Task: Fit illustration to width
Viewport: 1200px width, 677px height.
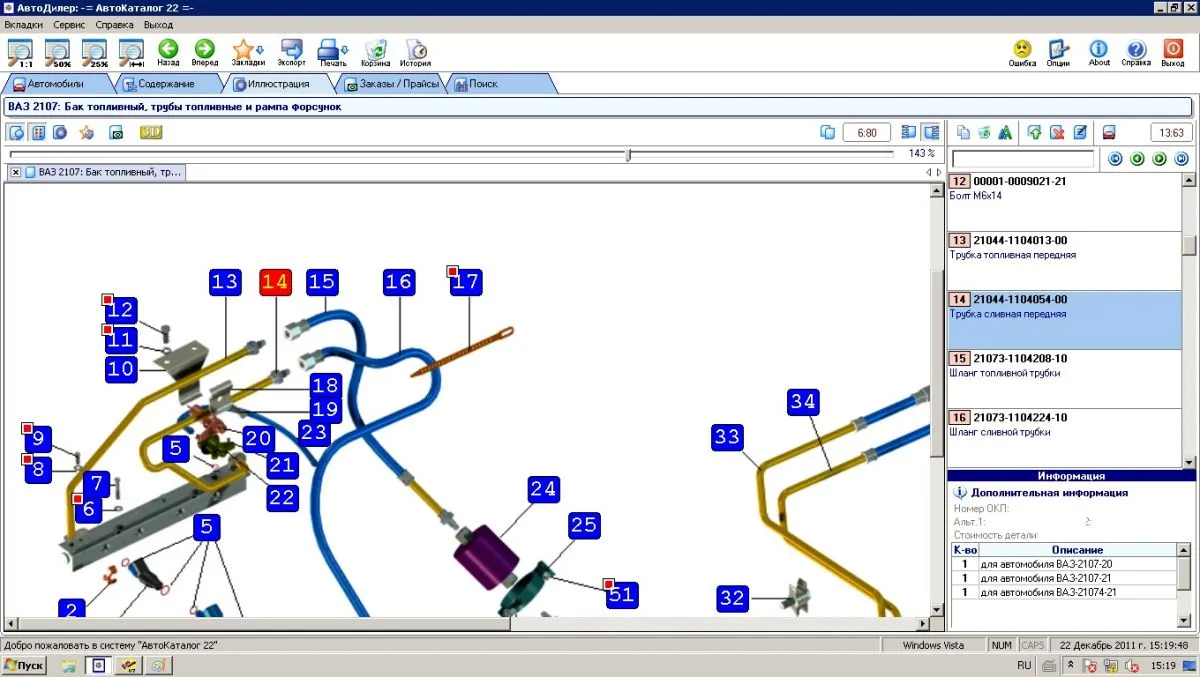Action: pyautogui.click(x=131, y=52)
